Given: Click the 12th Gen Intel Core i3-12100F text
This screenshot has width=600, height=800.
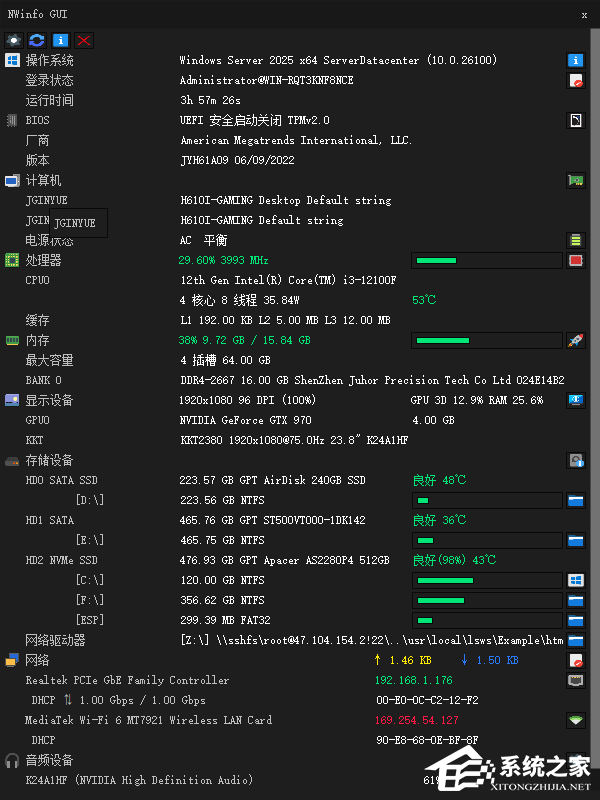Looking at the screenshot, I should tap(288, 280).
